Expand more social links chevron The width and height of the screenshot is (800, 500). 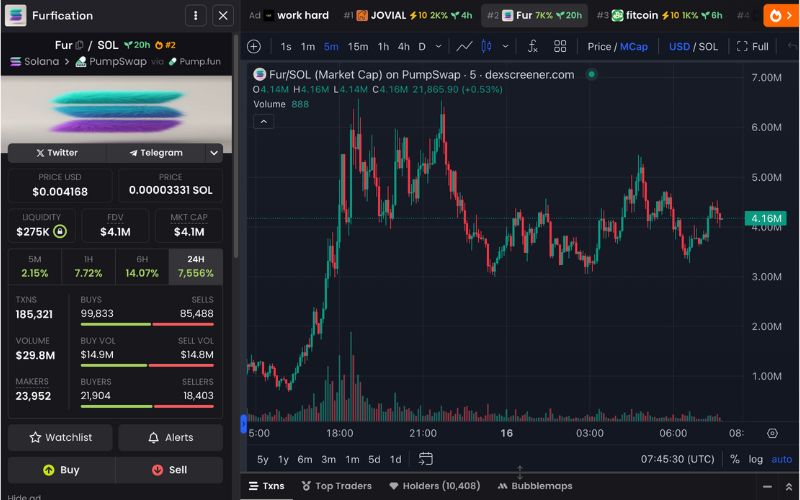click(214, 153)
